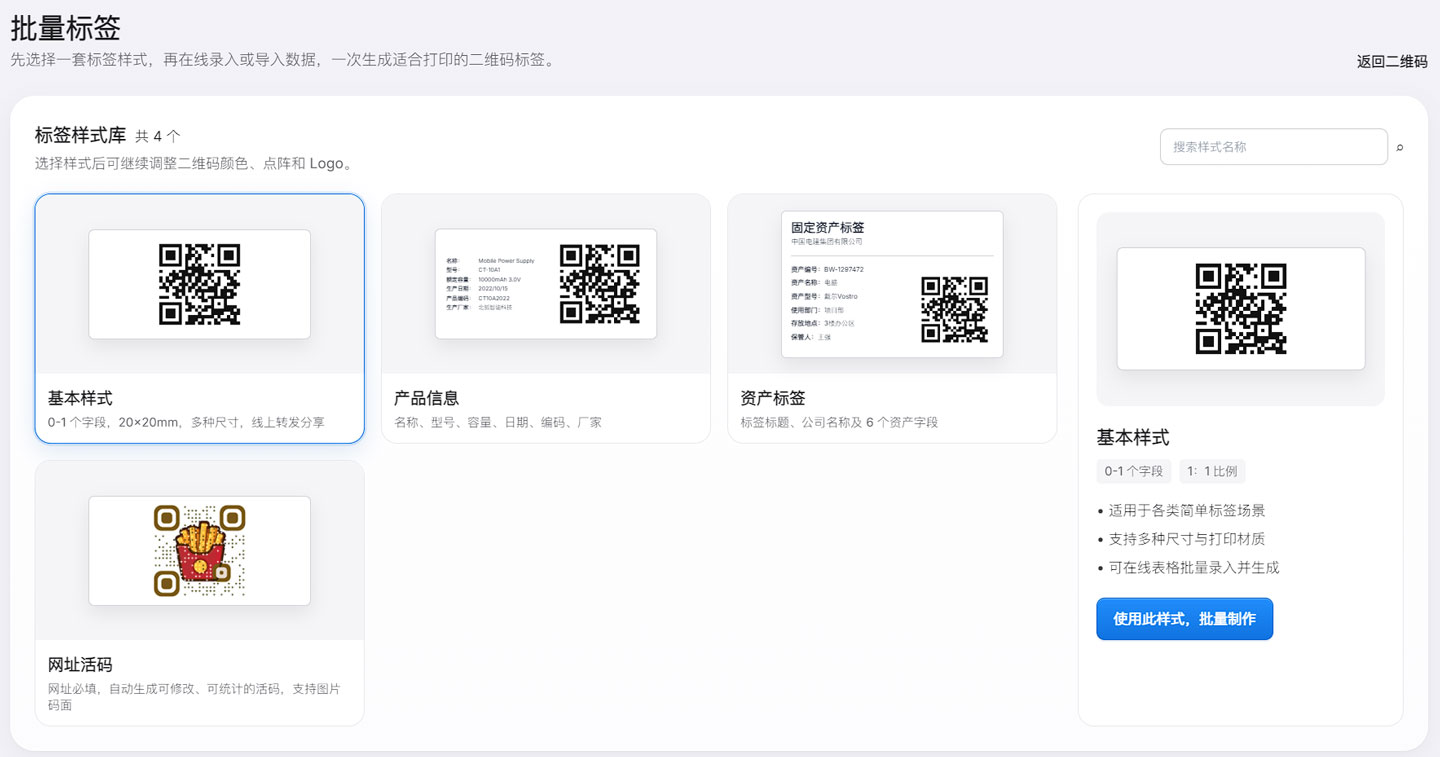Click the 0-1 个字段 tag
Viewport: 1440px width, 757px height.
click(x=1134, y=471)
